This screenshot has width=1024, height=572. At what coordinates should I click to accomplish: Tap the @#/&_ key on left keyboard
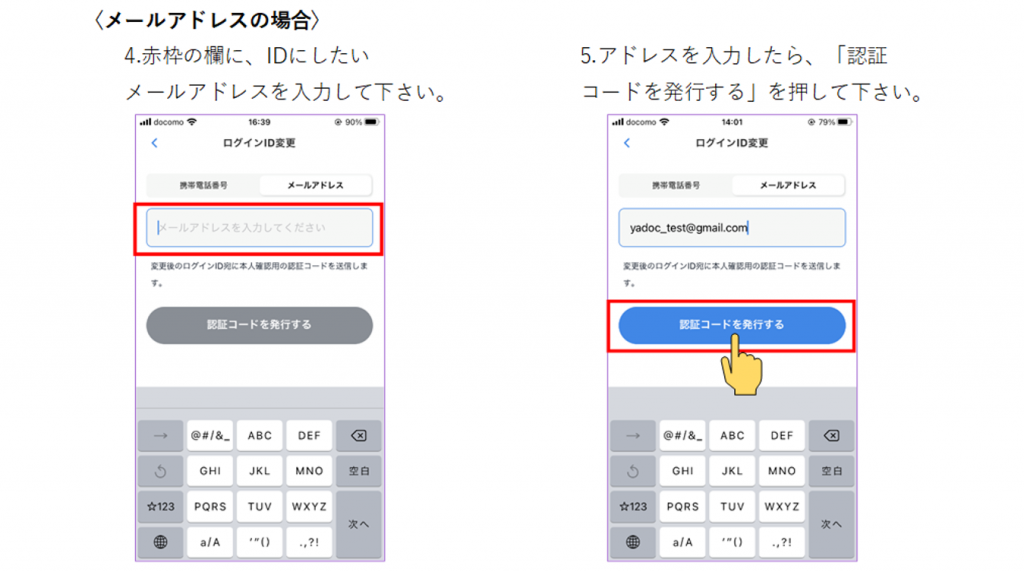coord(210,436)
